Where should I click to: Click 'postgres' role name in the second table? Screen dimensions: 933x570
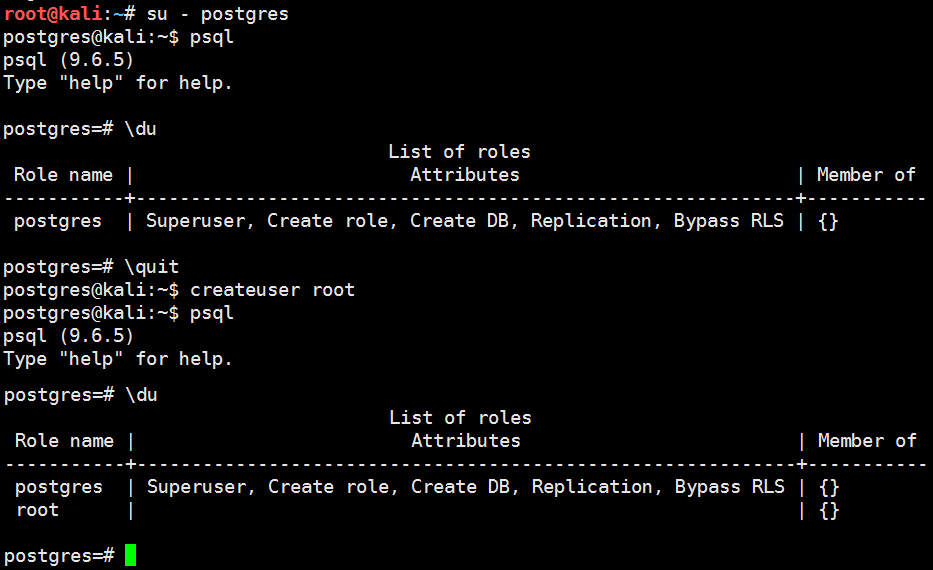[59, 487]
